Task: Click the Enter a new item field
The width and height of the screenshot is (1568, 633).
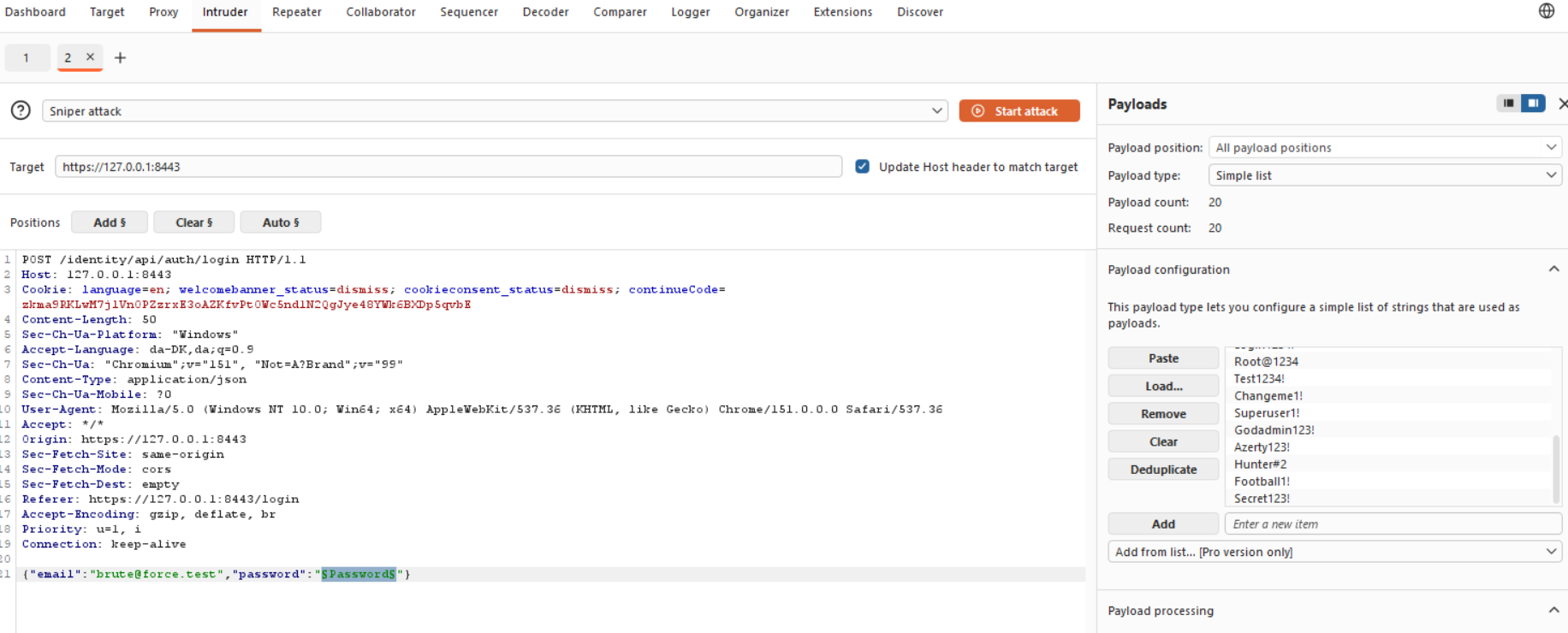Action: (x=1393, y=524)
